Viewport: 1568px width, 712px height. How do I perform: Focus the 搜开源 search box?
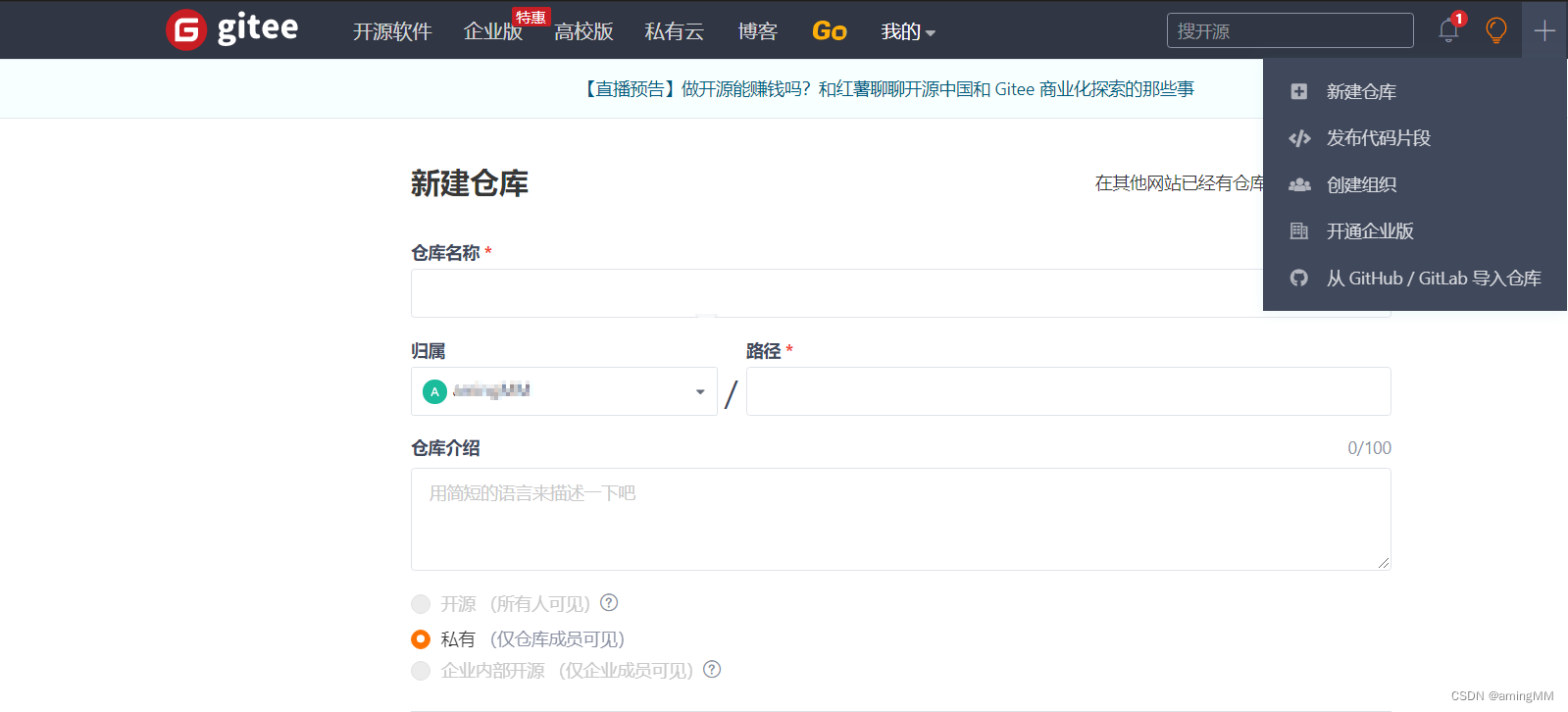(x=1290, y=30)
